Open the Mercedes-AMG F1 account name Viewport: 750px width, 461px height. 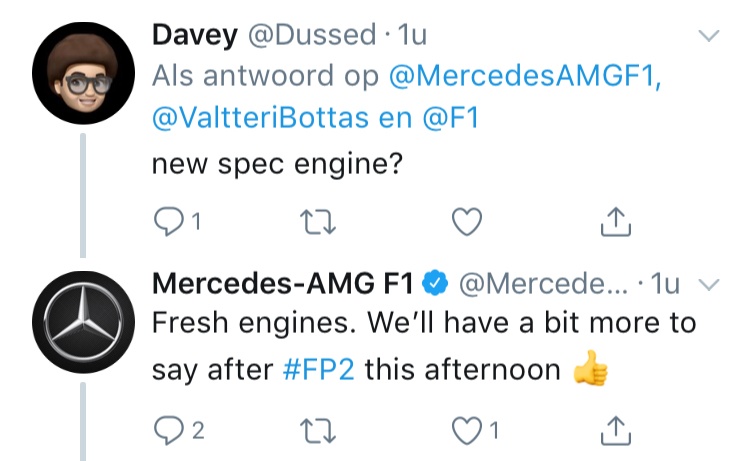point(282,284)
